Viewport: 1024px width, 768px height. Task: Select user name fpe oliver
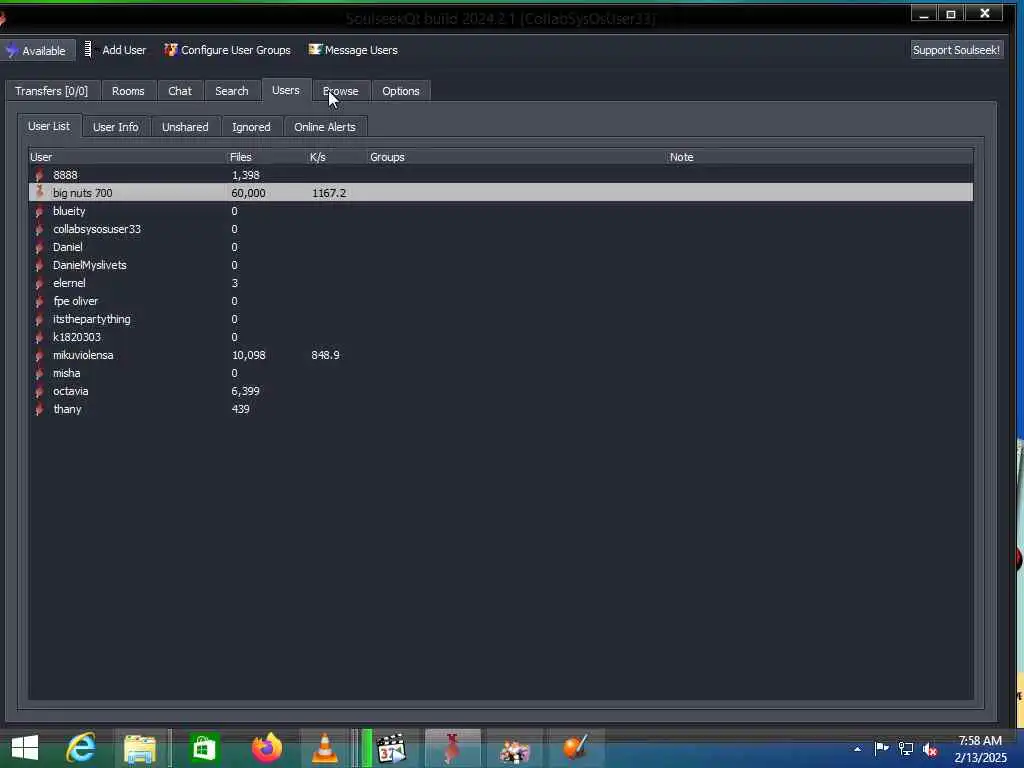[76, 301]
